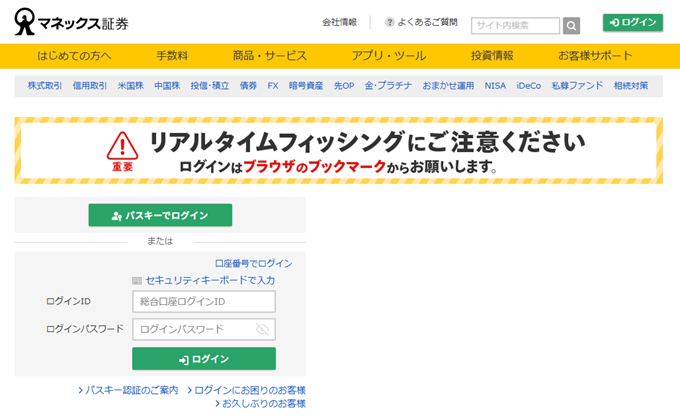Open はじめての方へ menu
This screenshot has height=418, width=680.
(74, 56)
